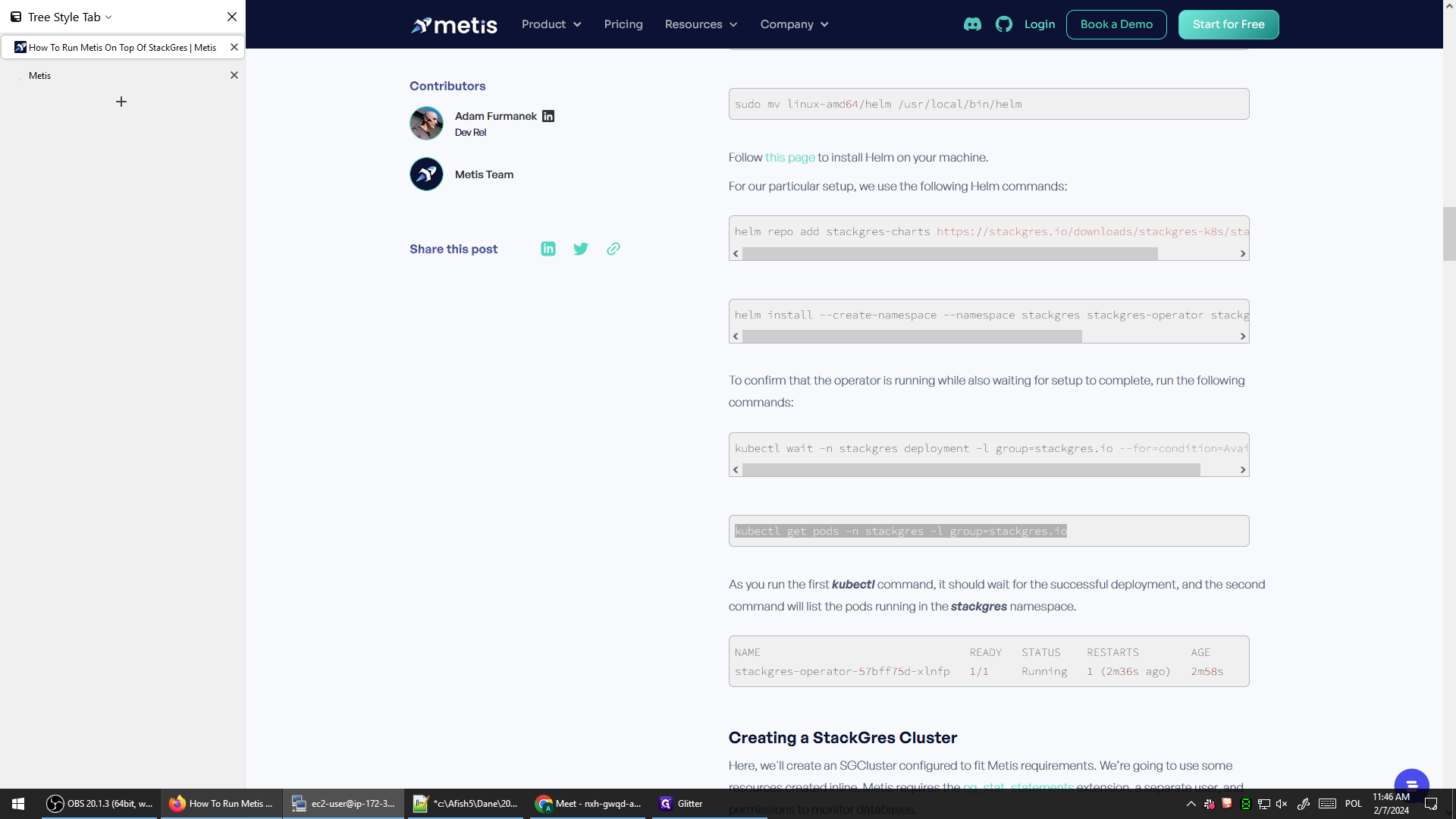Show hidden system tray icons
Image resolution: width=1456 pixels, height=819 pixels.
(1191, 804)
